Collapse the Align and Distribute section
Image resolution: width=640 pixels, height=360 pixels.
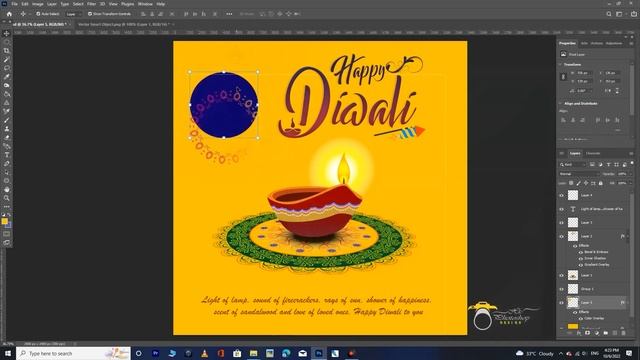[560, 104]
